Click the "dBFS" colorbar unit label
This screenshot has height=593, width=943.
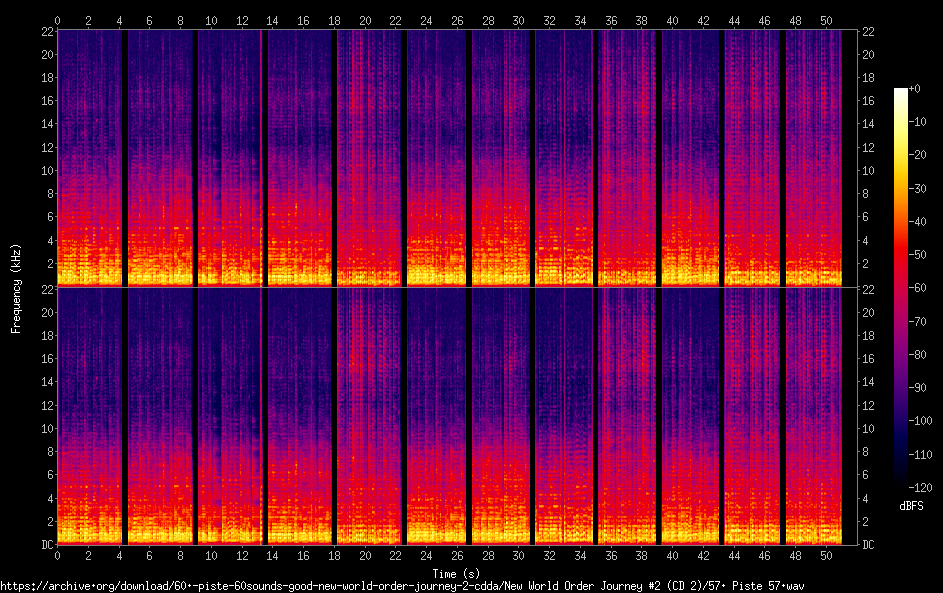pyautogui.click(x=911, y=506)
